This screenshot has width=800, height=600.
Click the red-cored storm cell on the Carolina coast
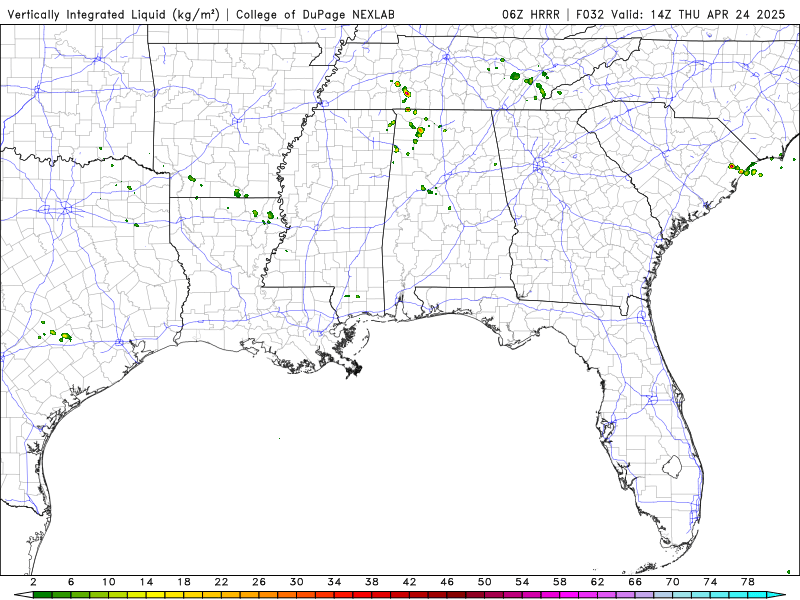tap(731, 166)
